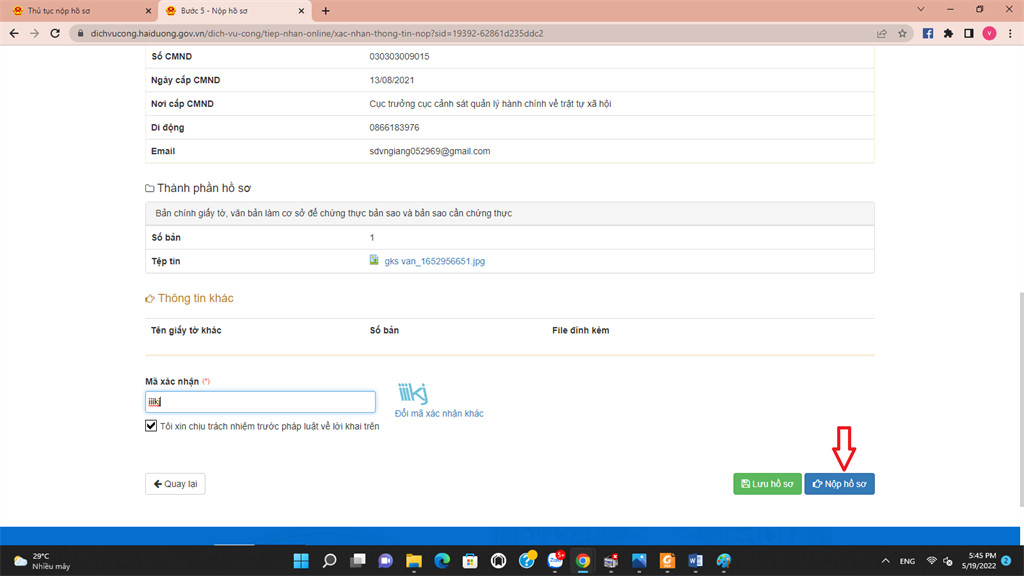Viewport: 1024px width, 576px height.
Task: Show hidden system tray icons
Action: coord(886,561)
